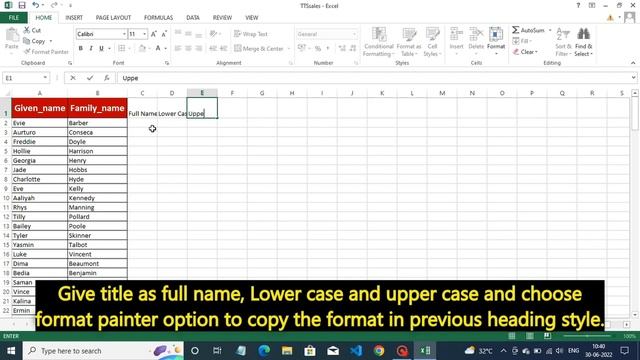Switch to Normal view in status bar
Image resolution: width=640 pixels, height=360 pixels.
(x=511, y=336)
